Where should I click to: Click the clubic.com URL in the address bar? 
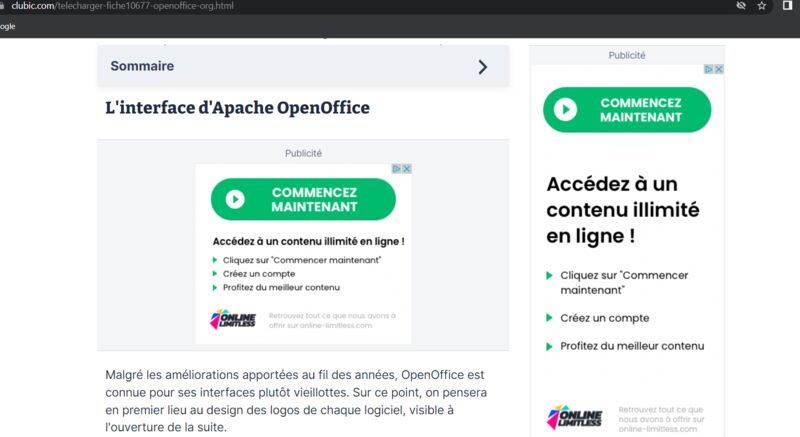pos(122,6)
